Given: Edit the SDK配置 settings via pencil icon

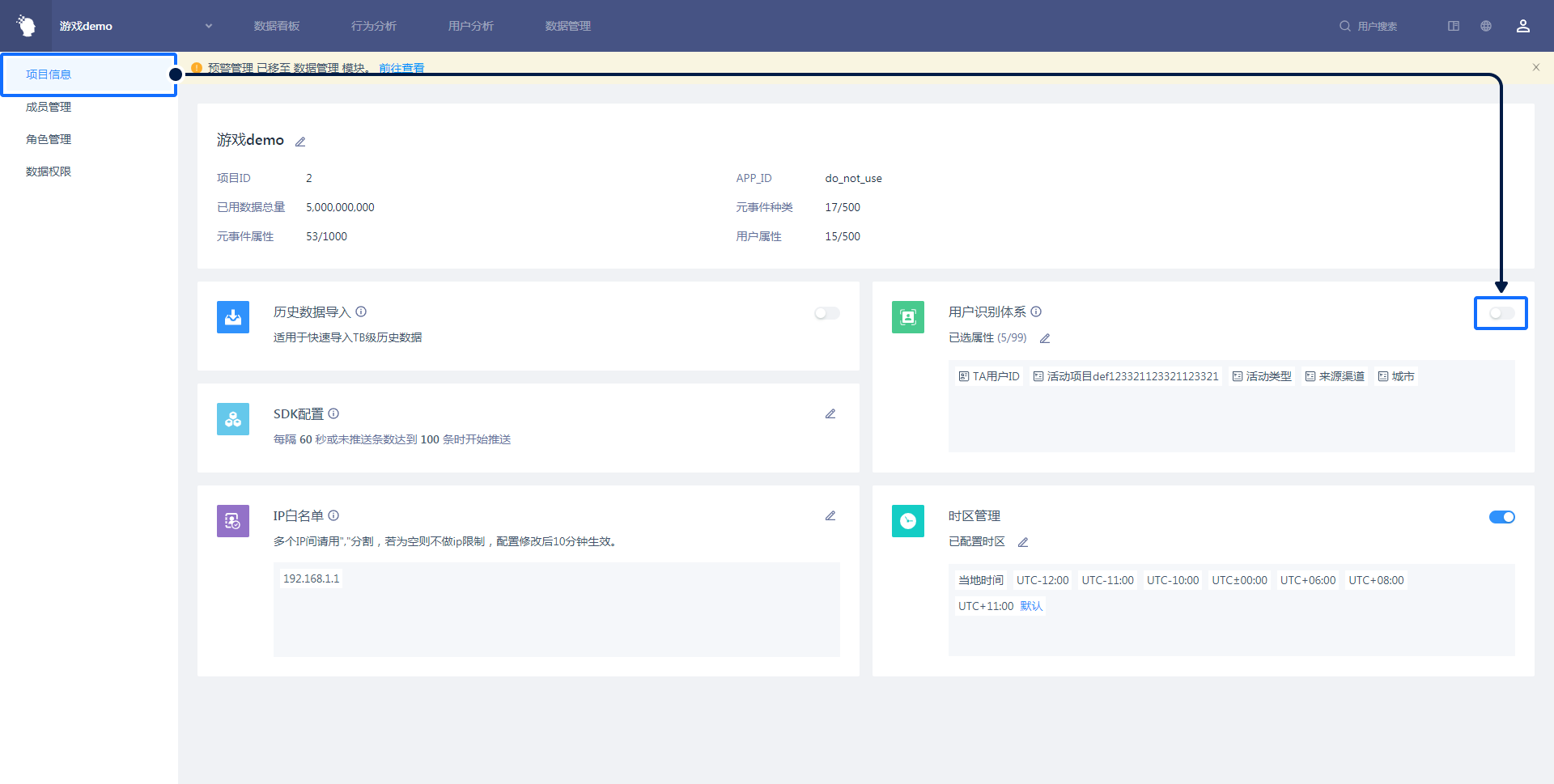Looking at the screenshot, I should point(830,414).
